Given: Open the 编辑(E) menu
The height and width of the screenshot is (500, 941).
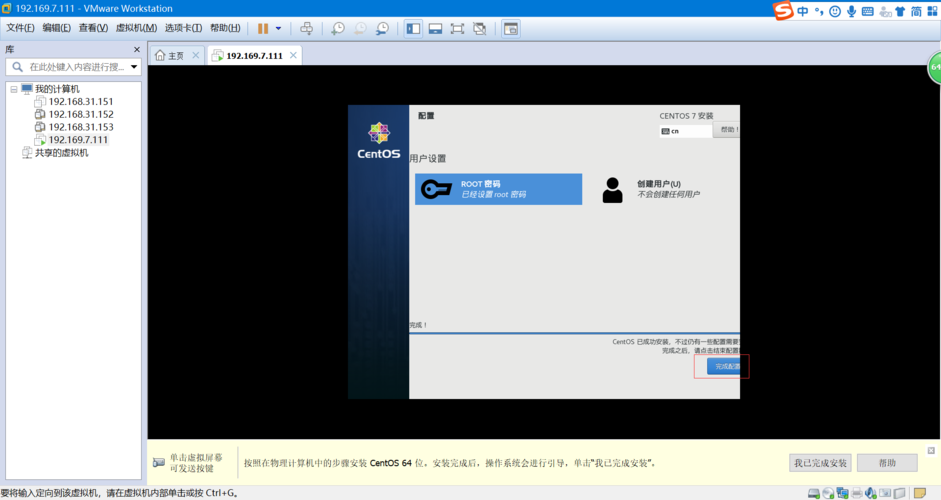Looking at the screenshot, I should [x=56, y=28].
